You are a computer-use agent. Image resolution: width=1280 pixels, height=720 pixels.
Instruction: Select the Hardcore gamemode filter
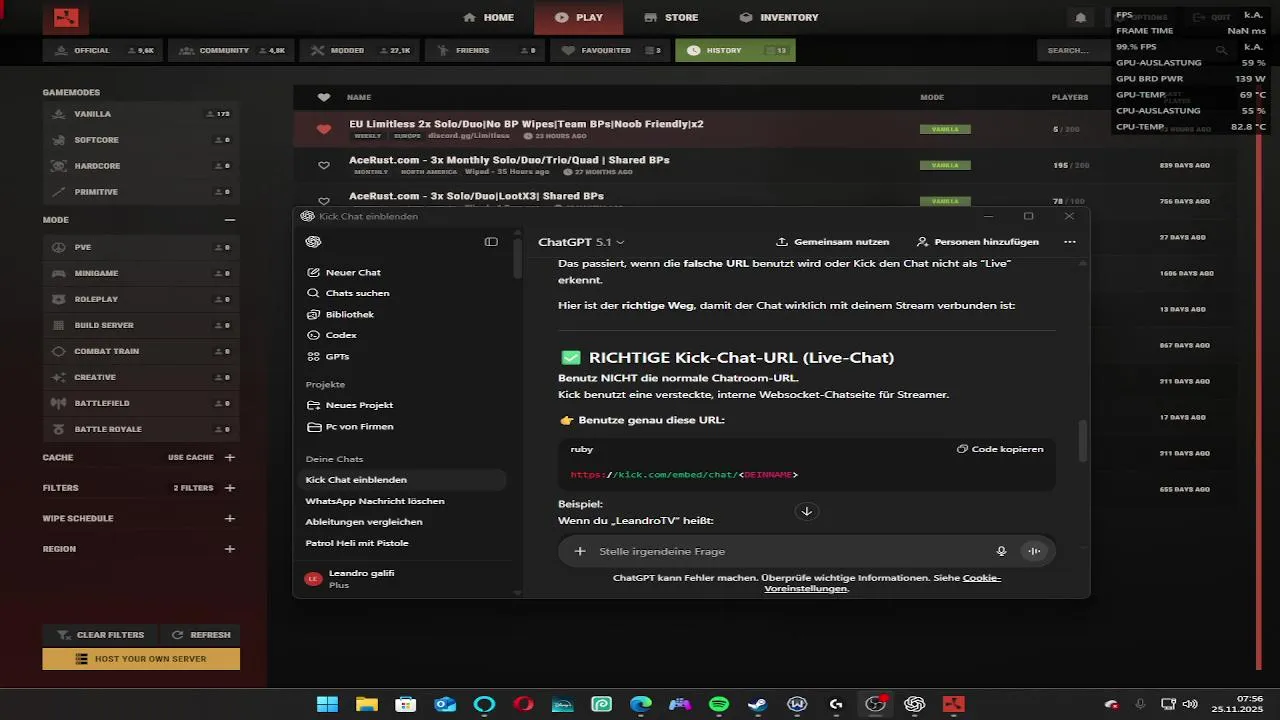point(141,166)
